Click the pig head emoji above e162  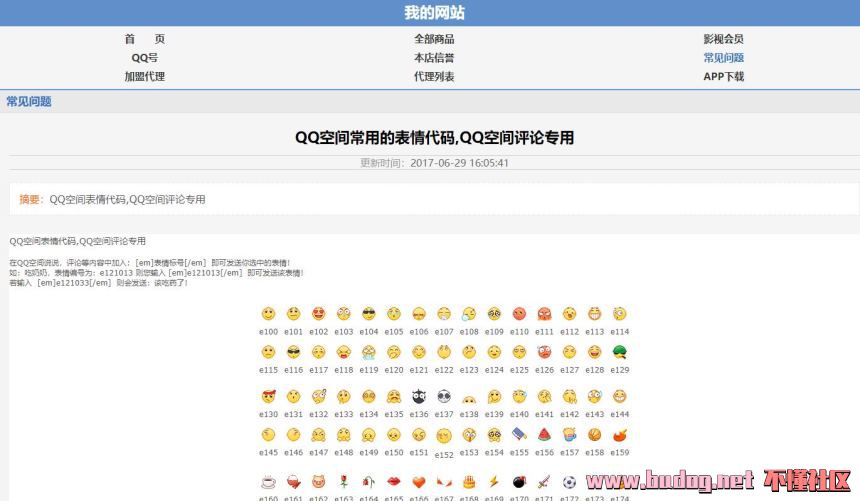point(319,482)
